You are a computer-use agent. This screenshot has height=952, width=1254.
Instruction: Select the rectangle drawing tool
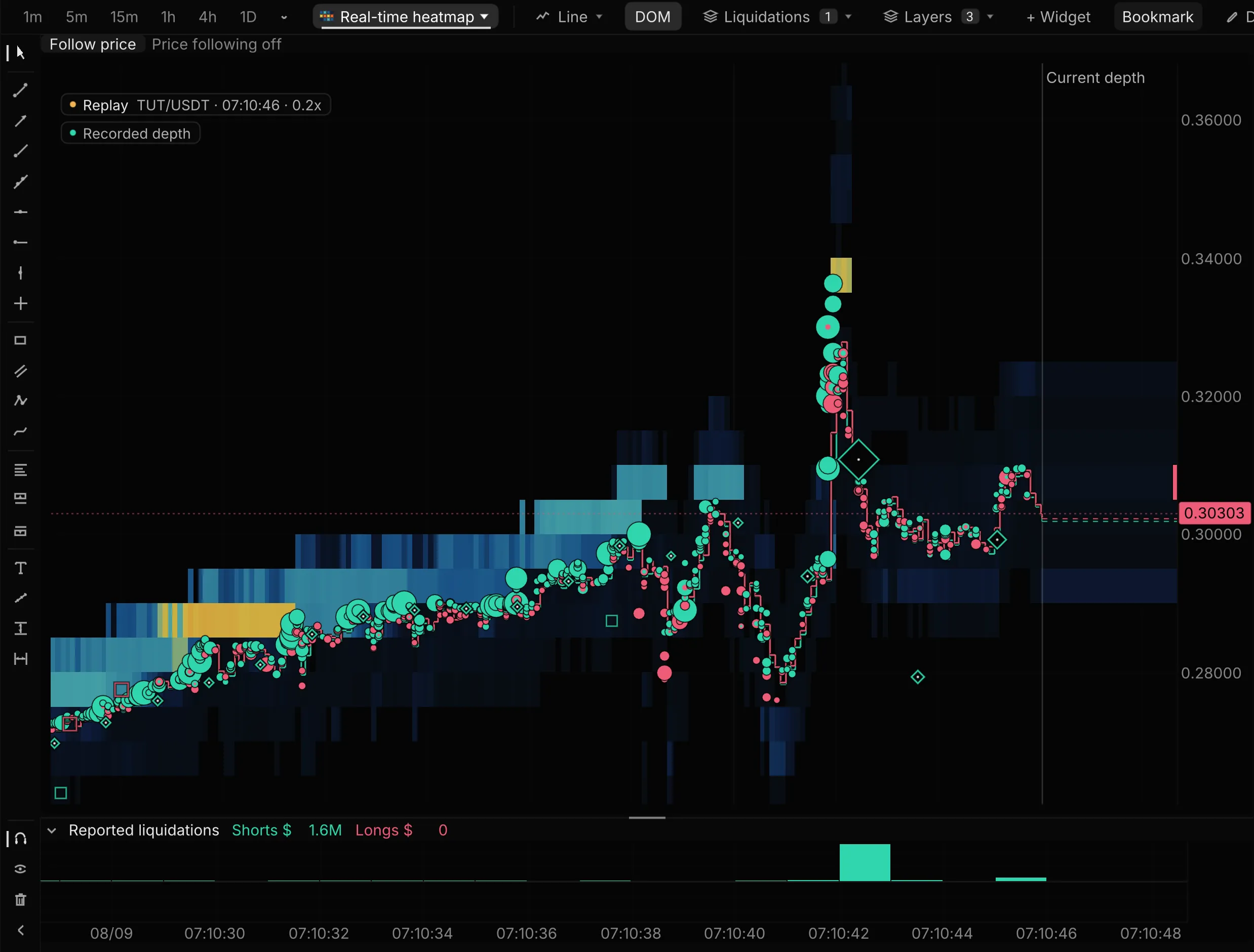(20, 341)
